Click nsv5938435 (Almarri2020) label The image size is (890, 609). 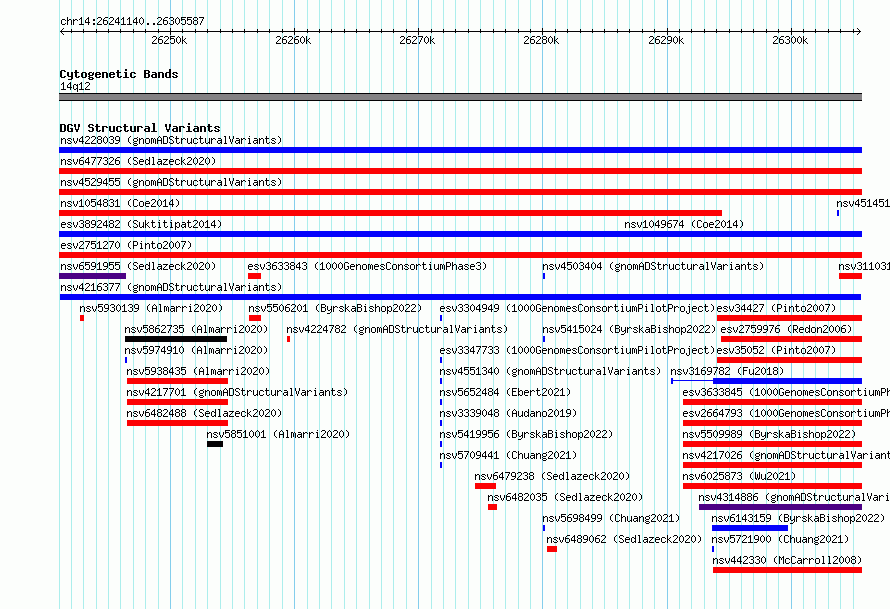click(x=198, y=371)
